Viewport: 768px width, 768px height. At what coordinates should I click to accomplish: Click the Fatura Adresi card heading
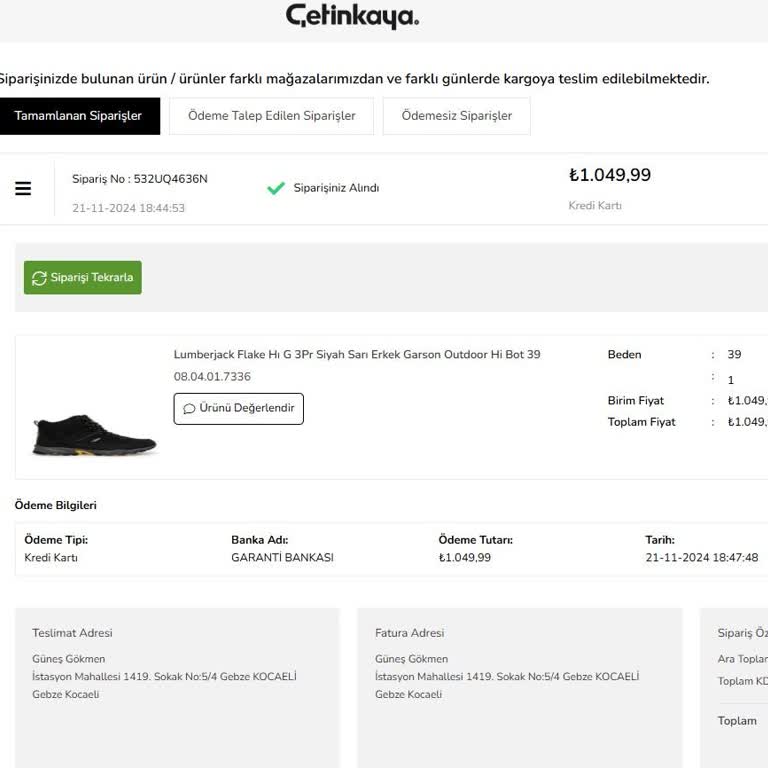(409, 633)
